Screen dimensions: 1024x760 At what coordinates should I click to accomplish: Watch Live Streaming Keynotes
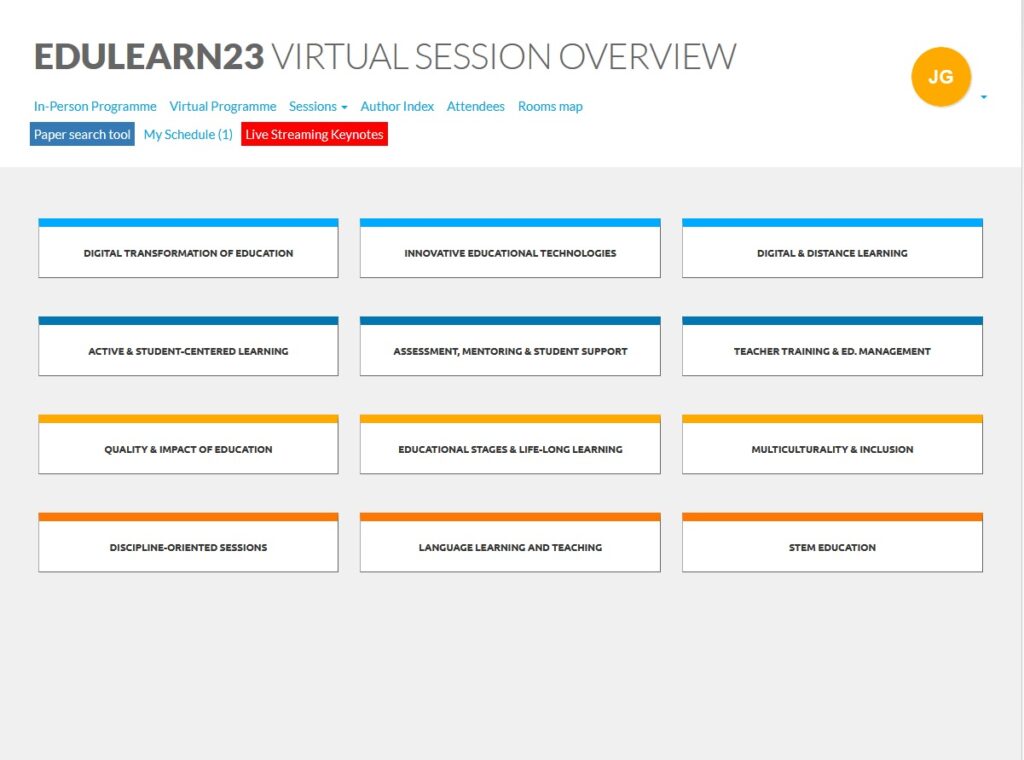pos(314,134)
